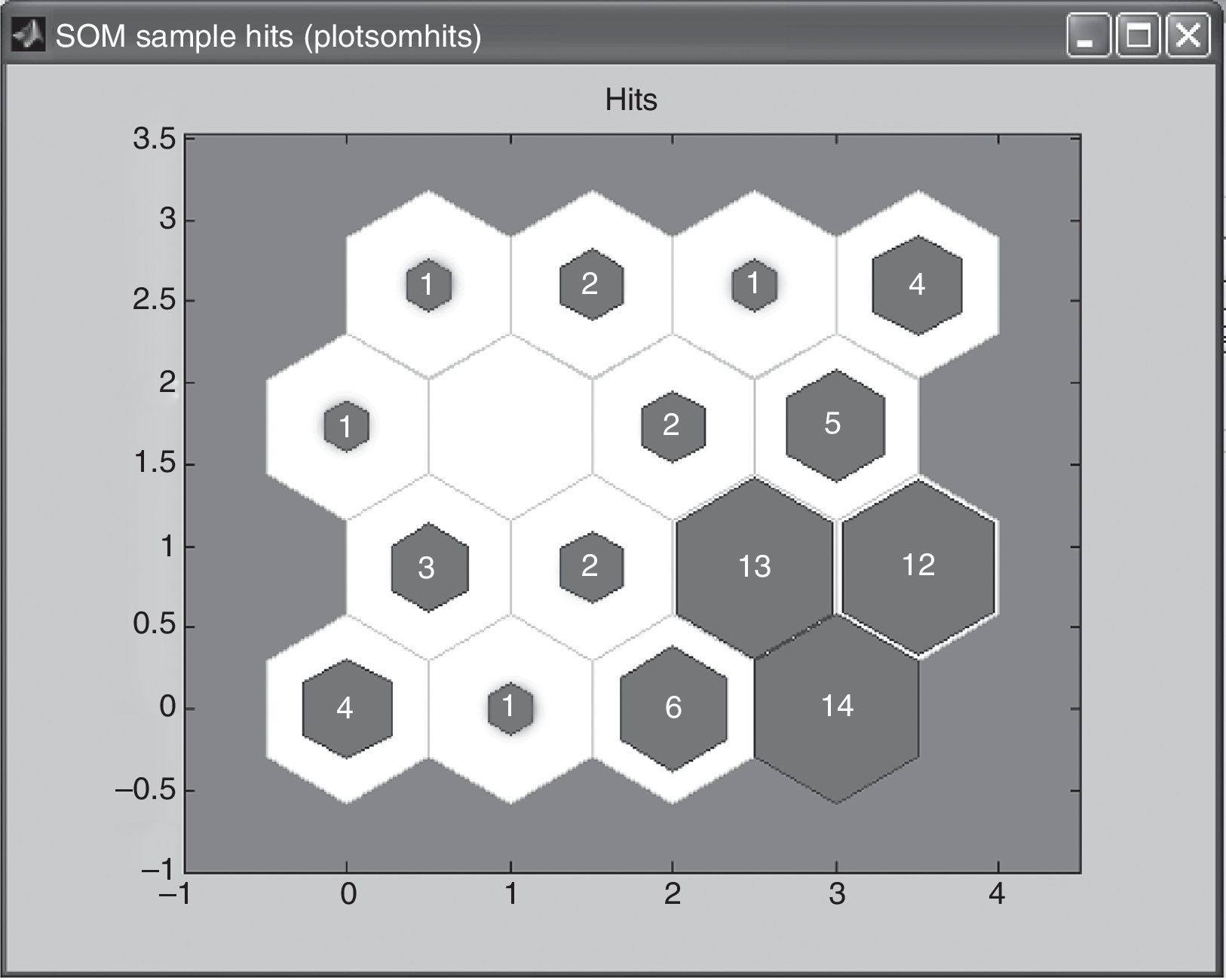This screenshot has height=980, width=1226.
Task: Click the hexagon showing 12 hits
Action: [918, 565]
